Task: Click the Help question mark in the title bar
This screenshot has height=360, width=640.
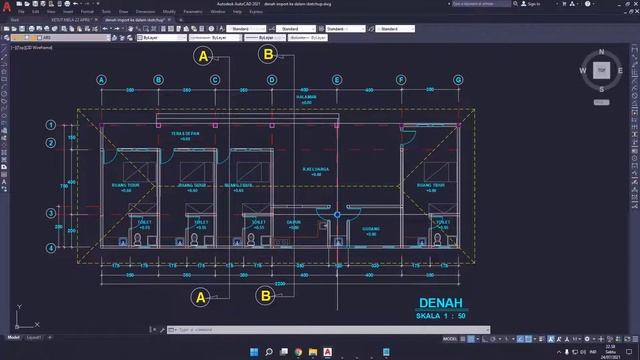Action: pos(587,4)
